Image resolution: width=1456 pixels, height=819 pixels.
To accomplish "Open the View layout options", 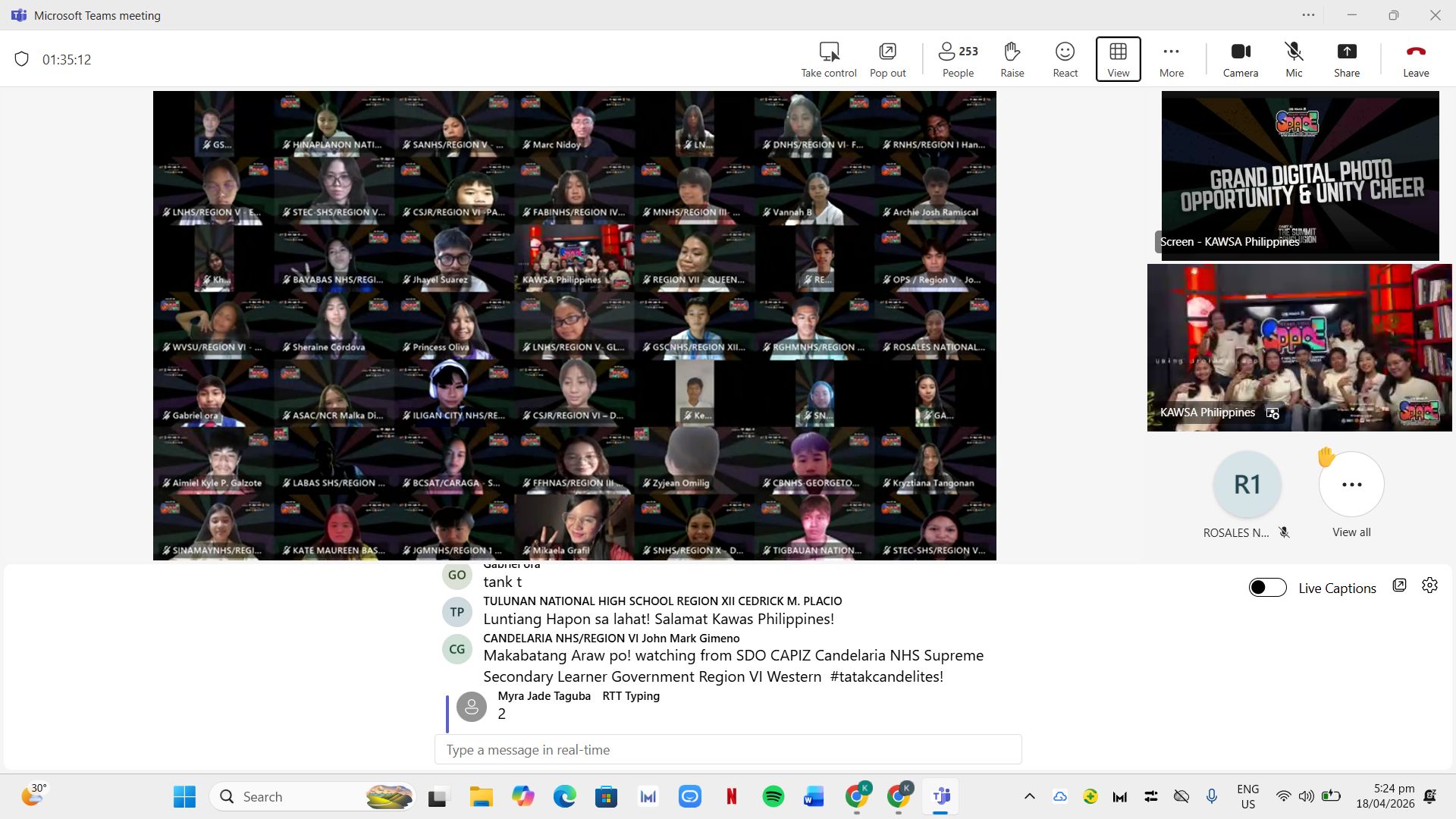I will pyautogui.click(x=1118, y=59).
